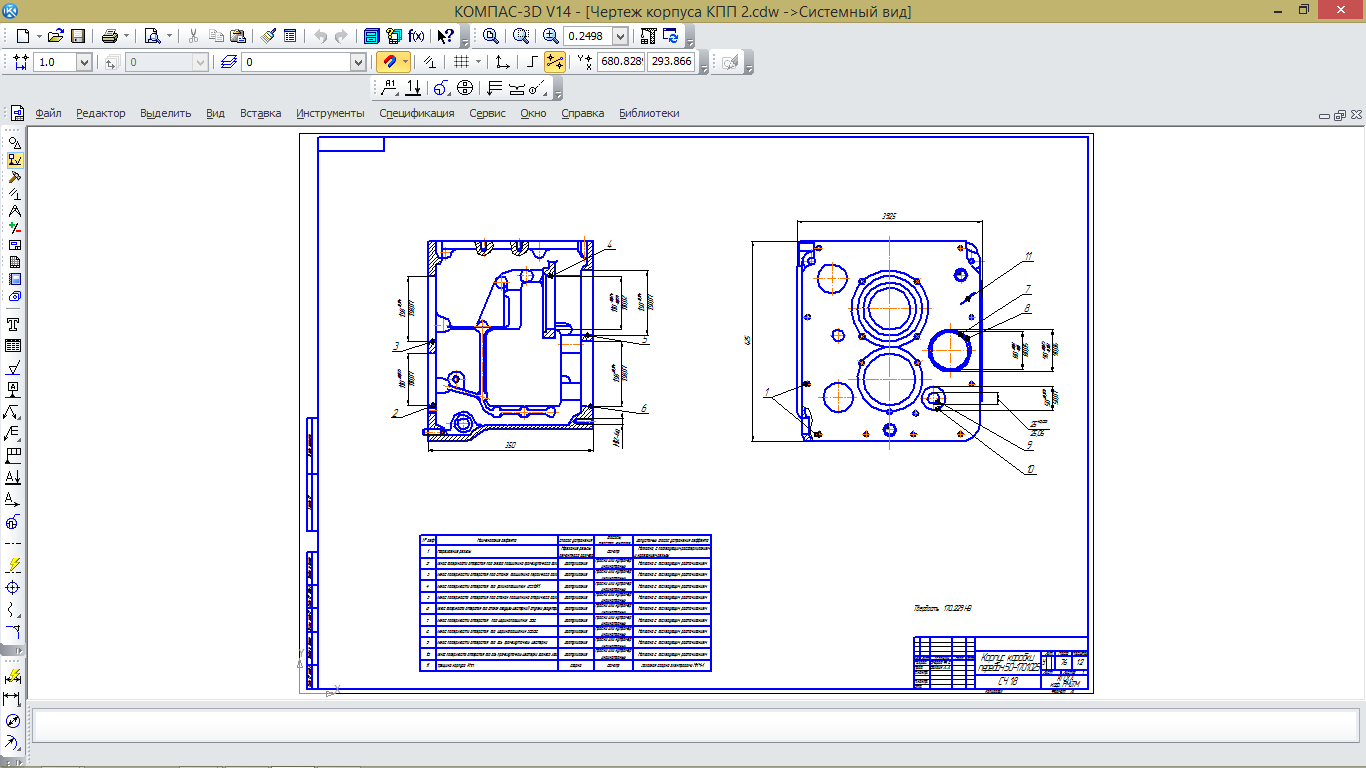The width and height of the screenshot is (1366, 768).
Task: Add a surface roughness symbol
Action: pos(14,367)
